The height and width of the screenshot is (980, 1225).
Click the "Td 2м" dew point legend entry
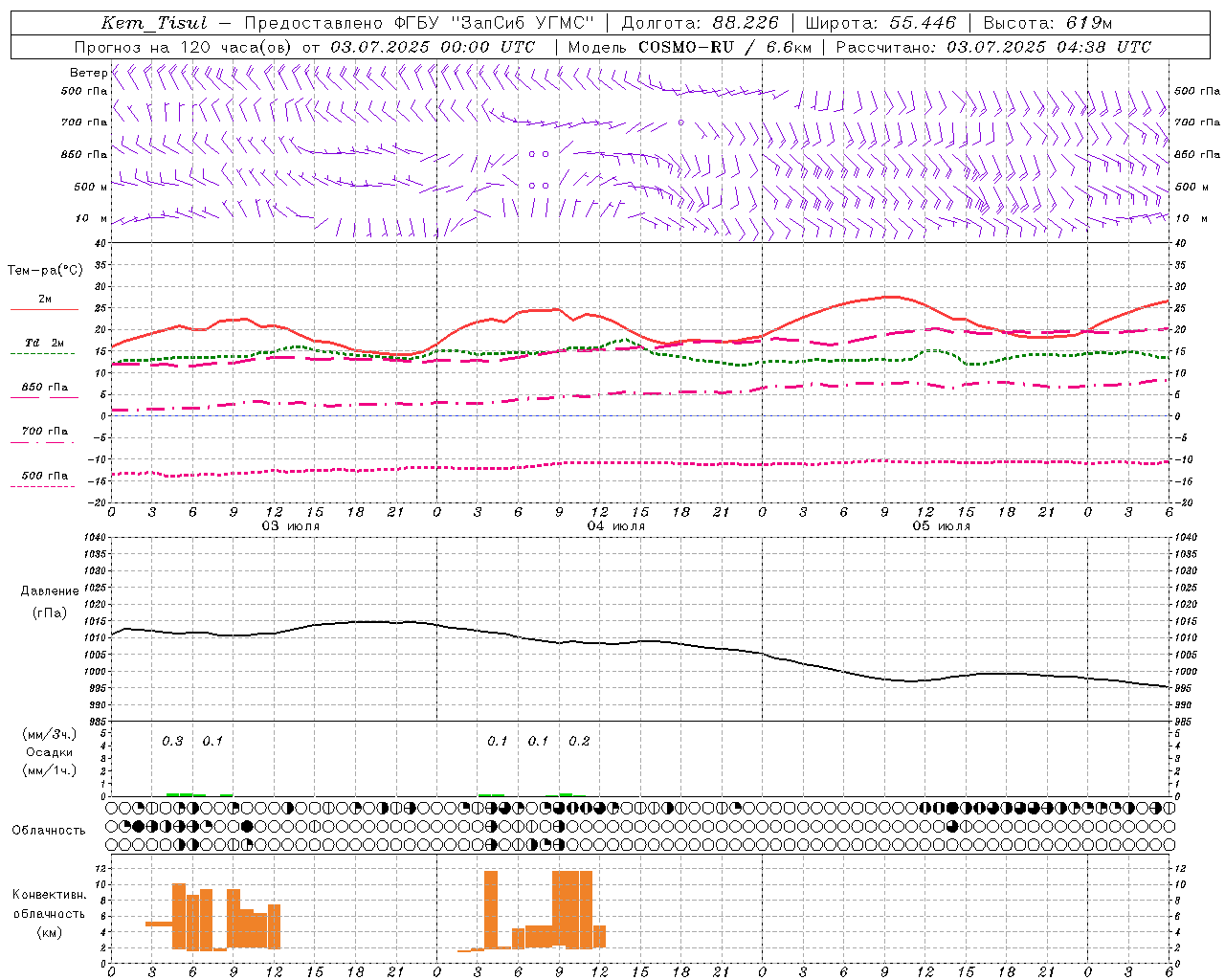point(45,343)
